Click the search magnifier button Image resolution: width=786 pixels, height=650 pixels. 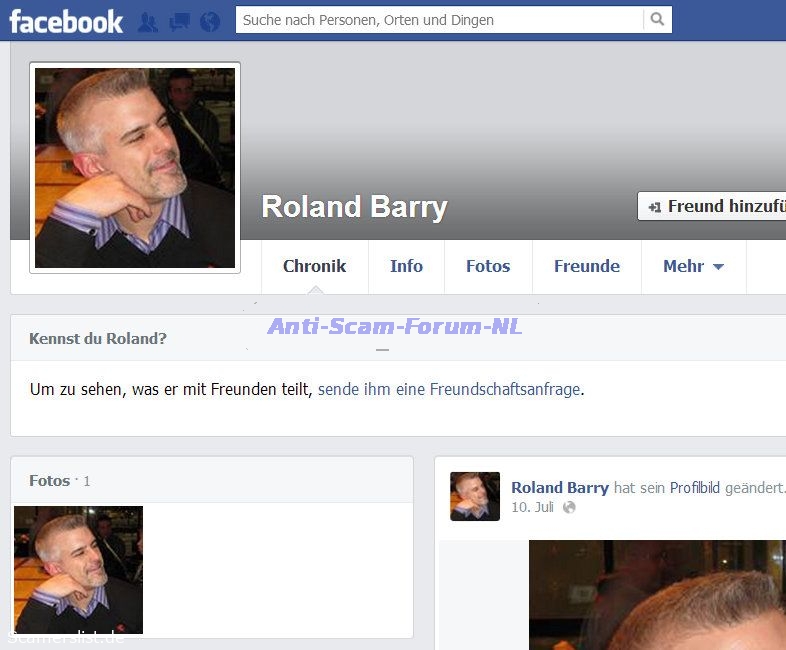click(657, 20)
